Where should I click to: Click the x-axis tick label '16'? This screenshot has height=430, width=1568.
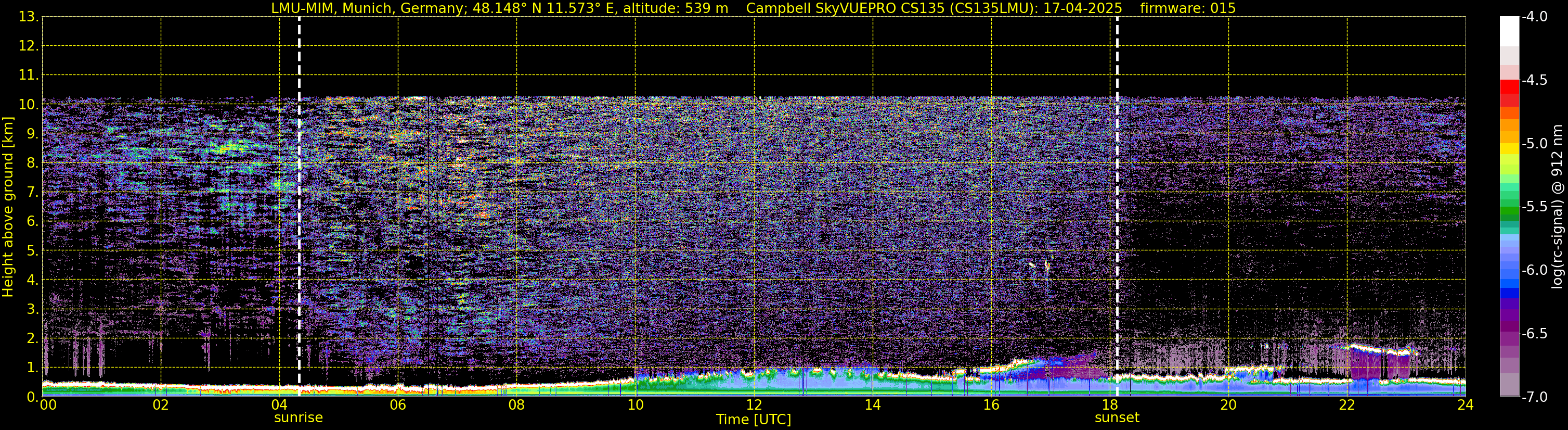tap(991, 405)
